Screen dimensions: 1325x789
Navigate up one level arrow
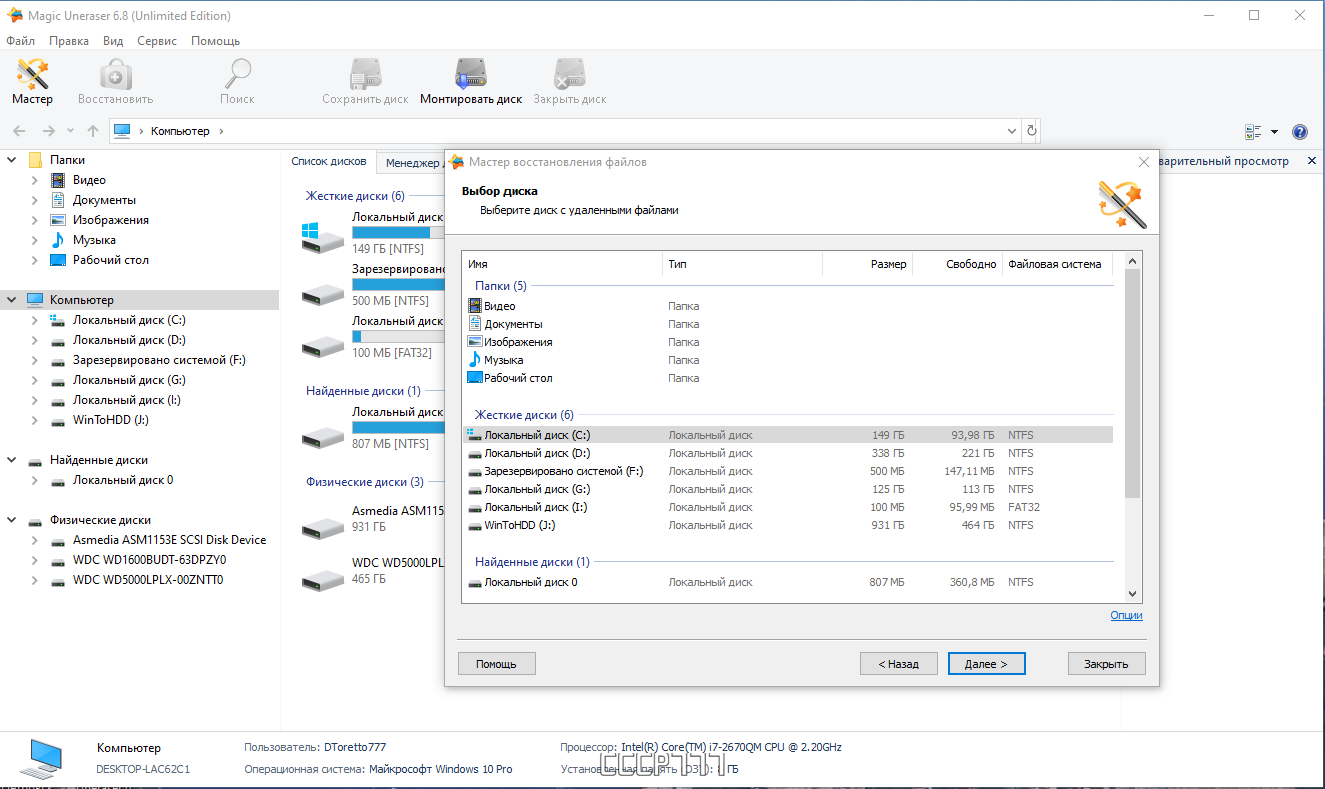coord(93,131)
